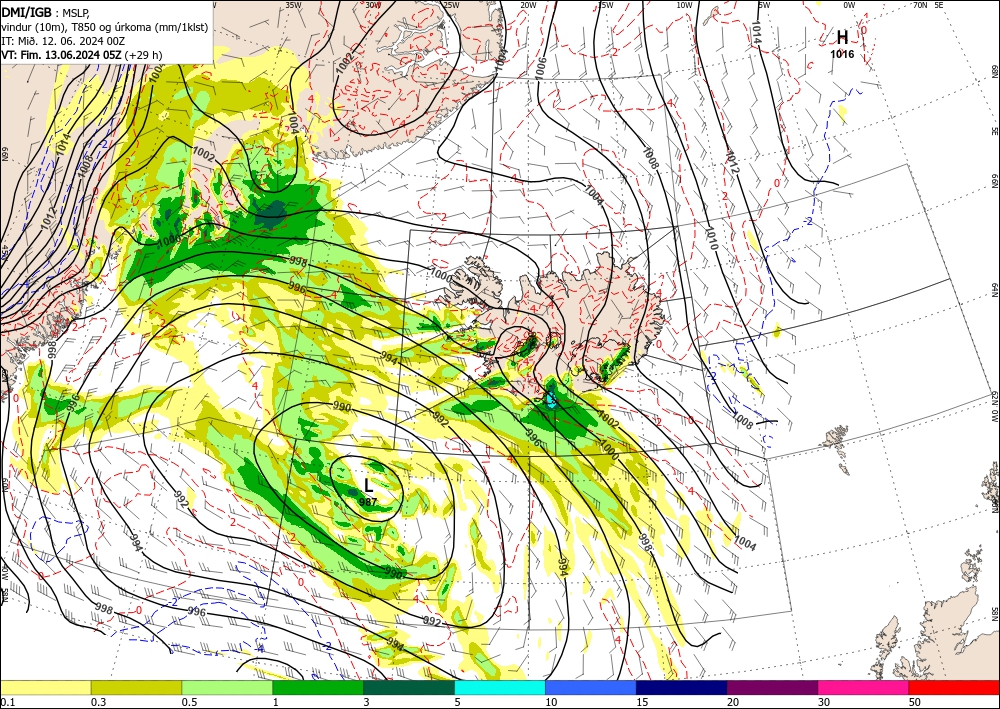
Task: Click the '64N' latitude label at right edge
Action: 995,290
